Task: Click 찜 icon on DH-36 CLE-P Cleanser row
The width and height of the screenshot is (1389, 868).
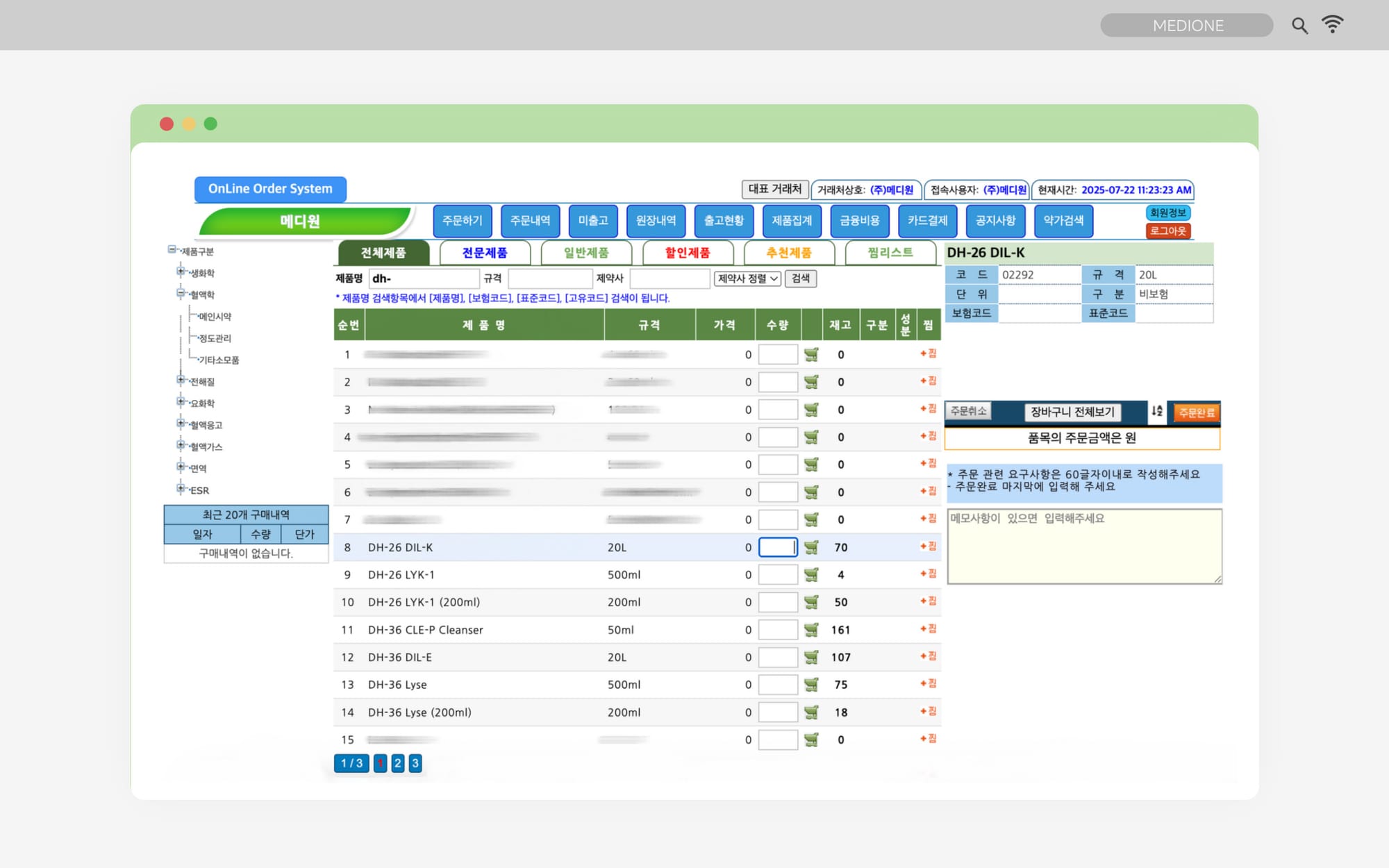Action: coord(928,628)
